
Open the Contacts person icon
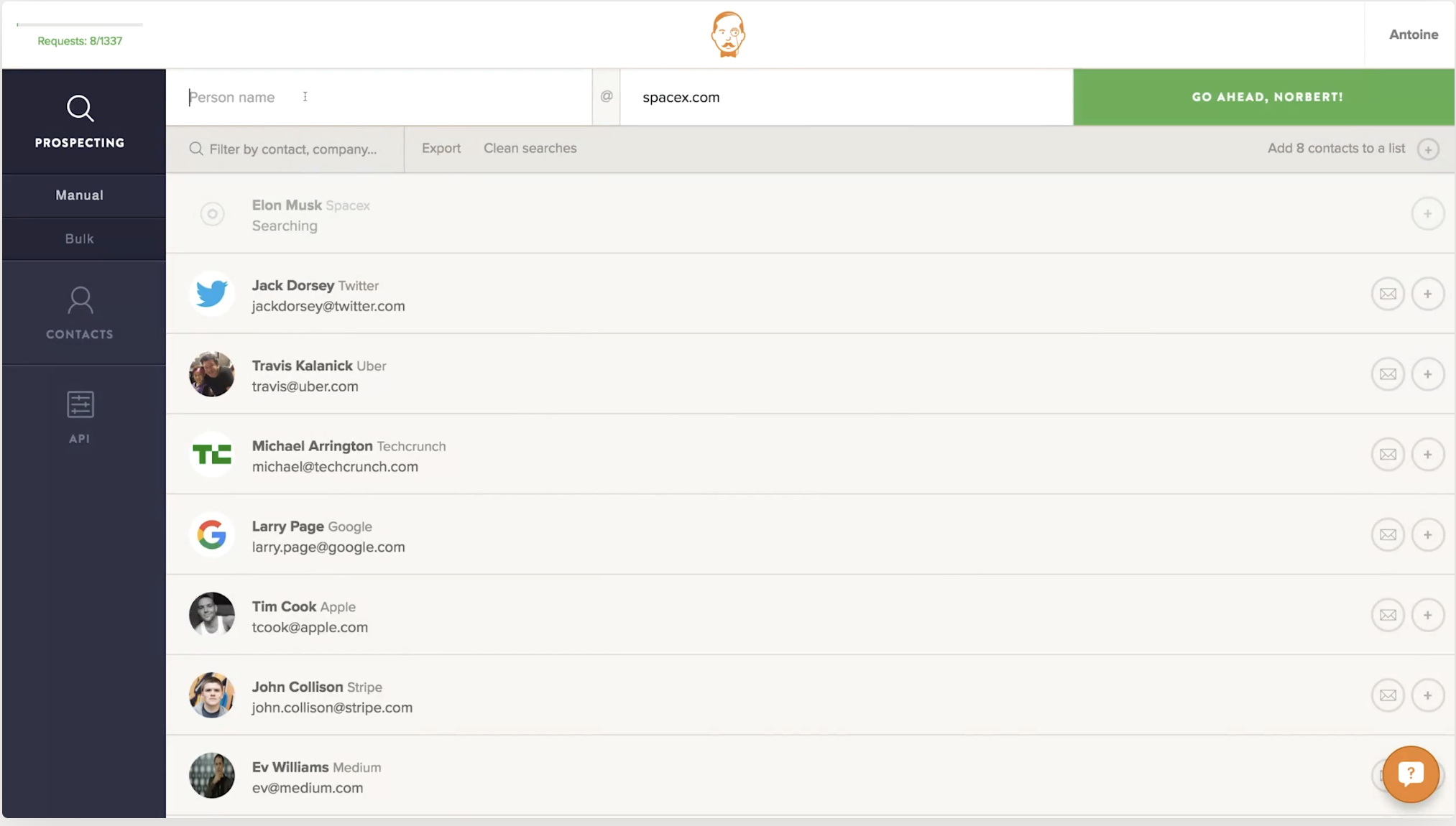(80, 300)
